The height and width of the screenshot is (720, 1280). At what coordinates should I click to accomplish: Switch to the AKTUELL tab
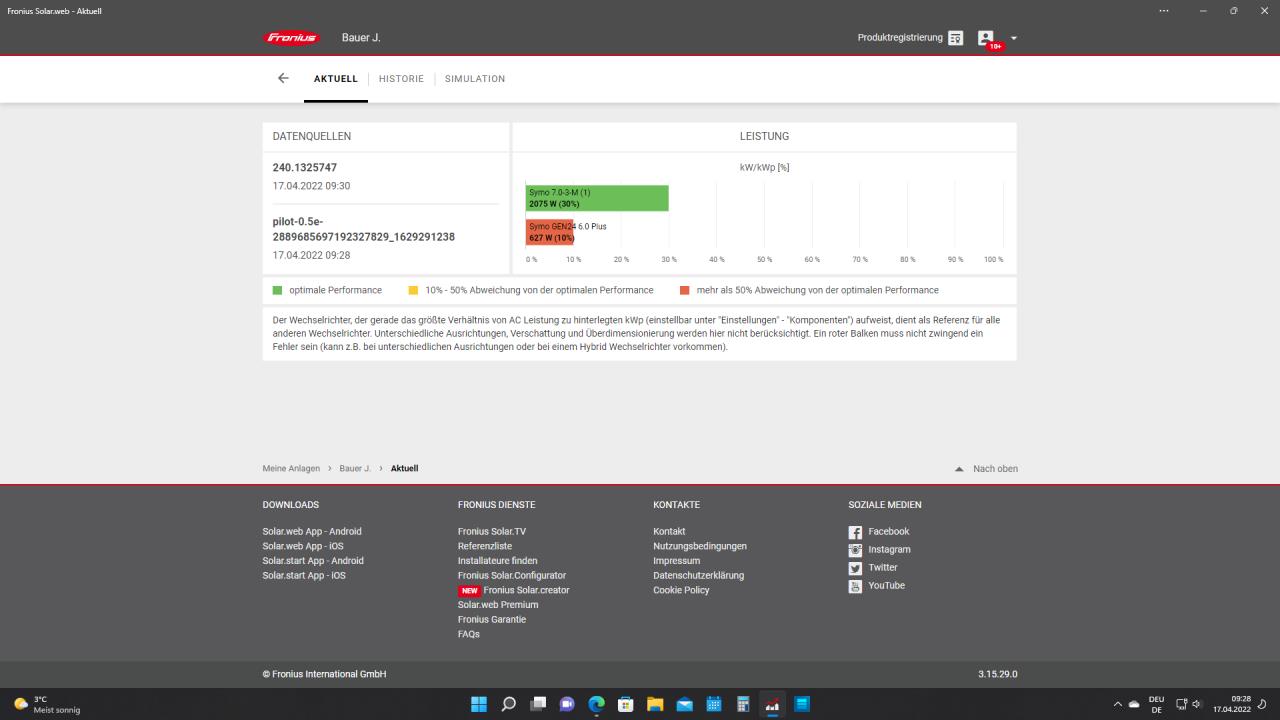coord(336,79)
